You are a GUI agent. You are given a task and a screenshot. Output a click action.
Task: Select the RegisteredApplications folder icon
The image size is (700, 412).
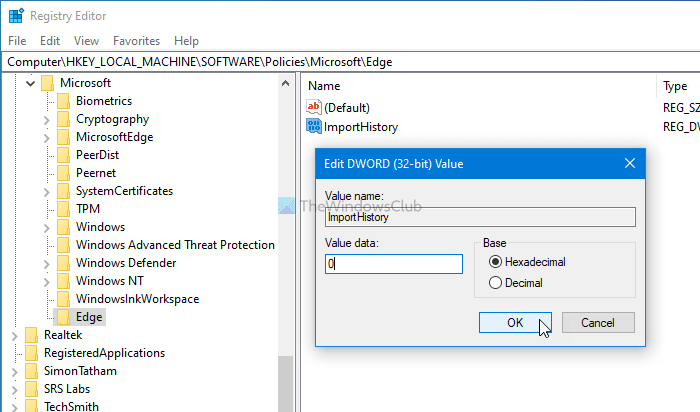pyautogui.click(x=32, y=353)
